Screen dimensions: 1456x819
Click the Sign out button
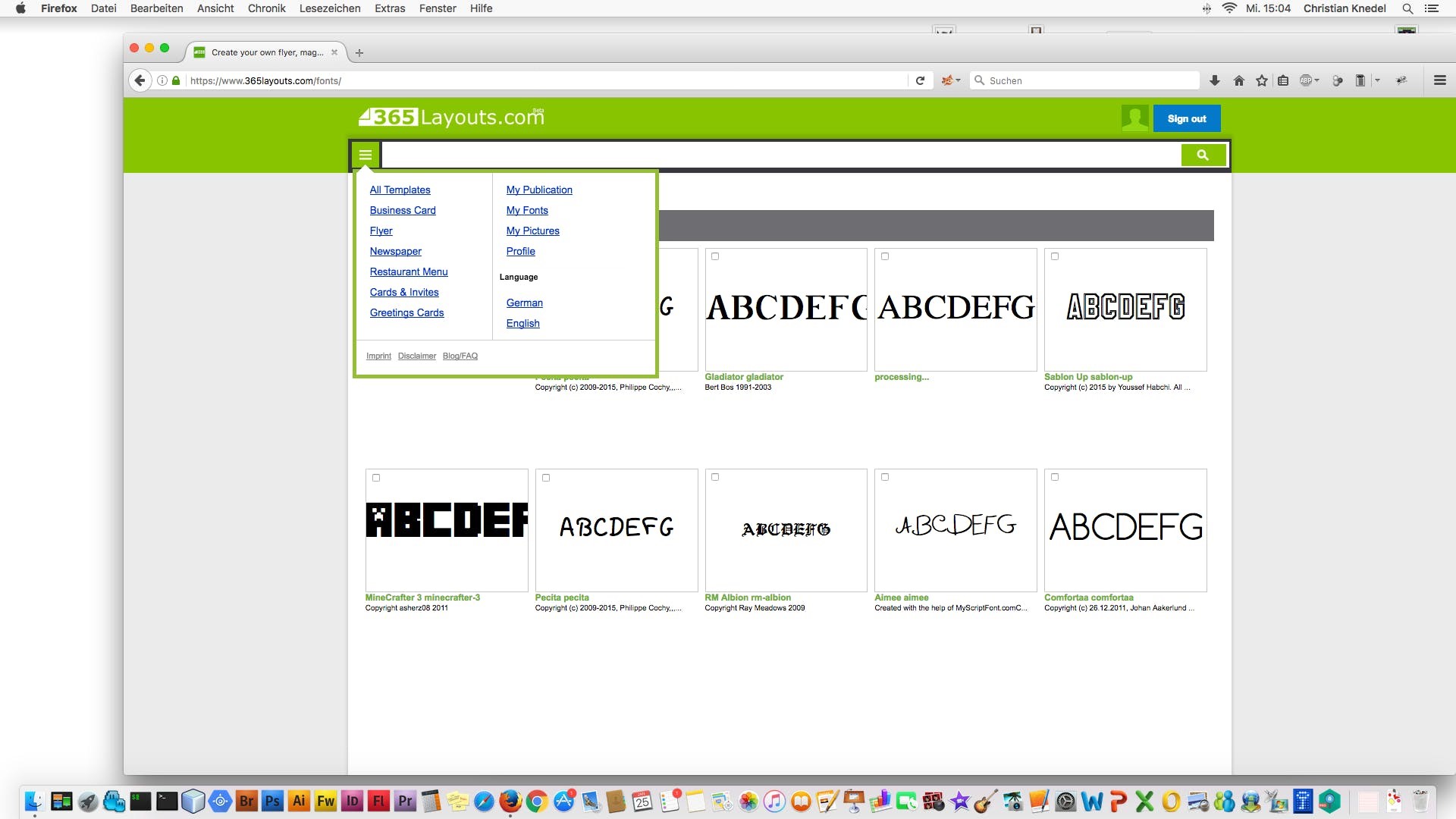pos(1186,118)
